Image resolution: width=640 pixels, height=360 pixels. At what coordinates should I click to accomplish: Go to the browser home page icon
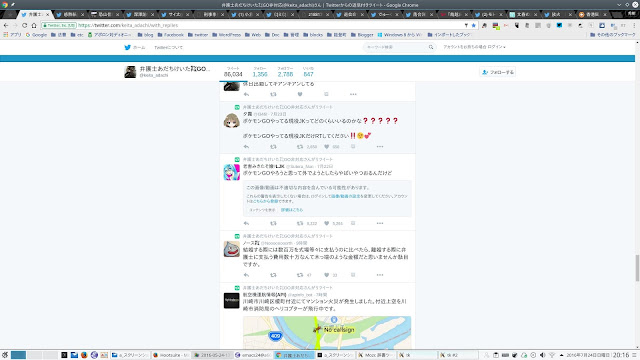34,25
